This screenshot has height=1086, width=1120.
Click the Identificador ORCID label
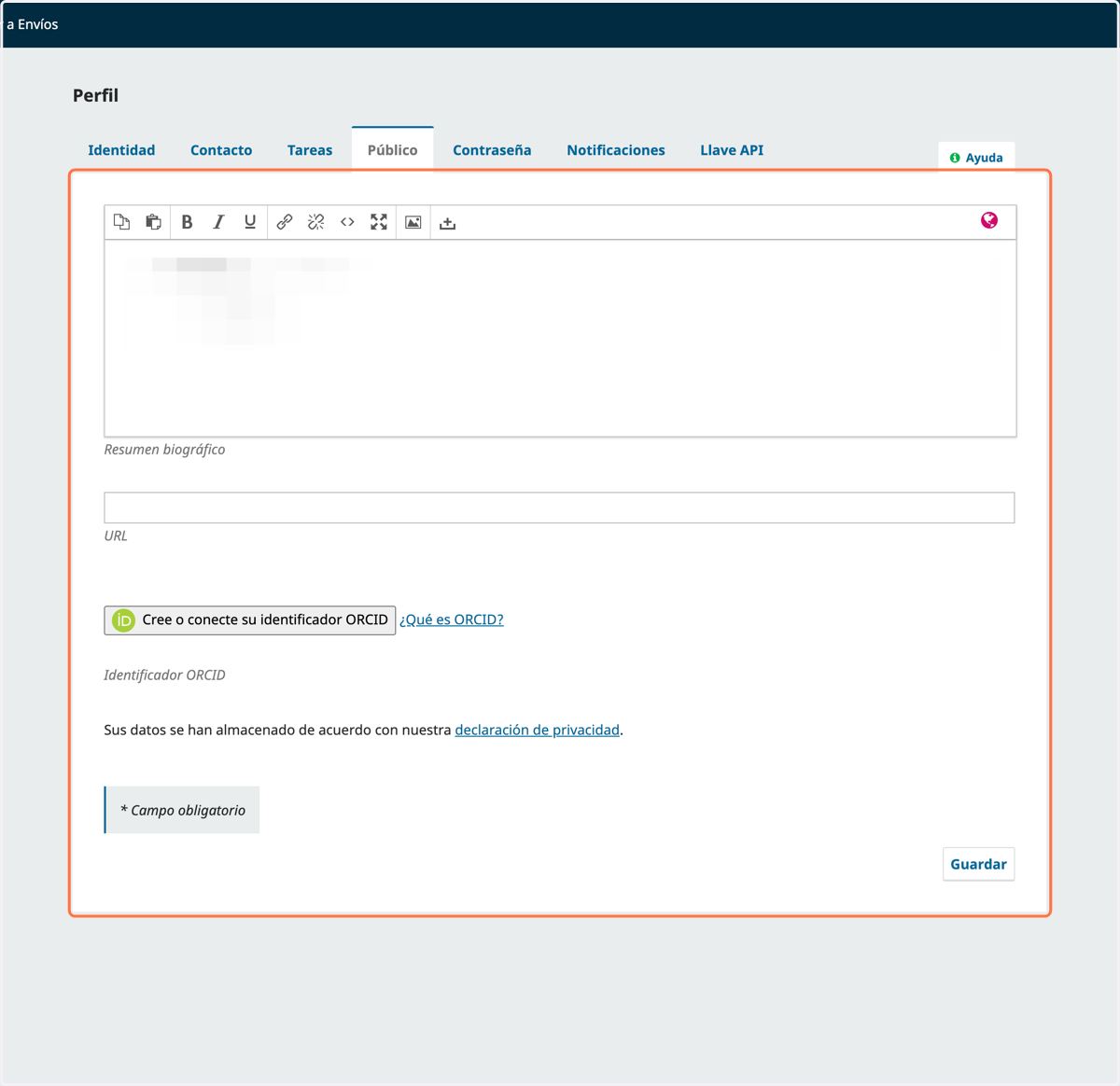click(164, 675)
